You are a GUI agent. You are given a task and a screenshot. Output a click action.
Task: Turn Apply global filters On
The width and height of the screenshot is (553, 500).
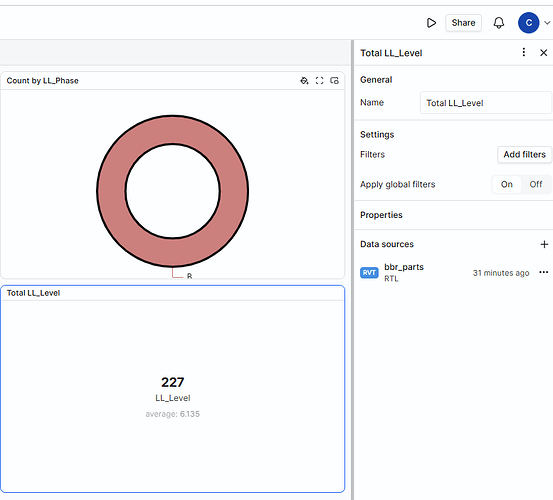pyautogui.click(x=506, y=184)
